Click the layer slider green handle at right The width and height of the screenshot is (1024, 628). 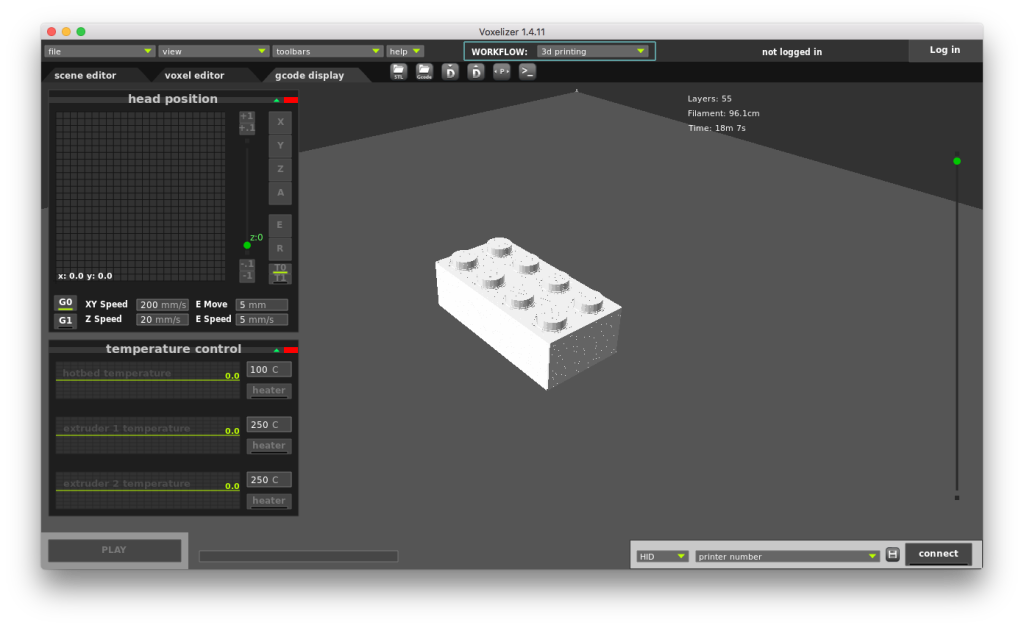coord(957,161)
